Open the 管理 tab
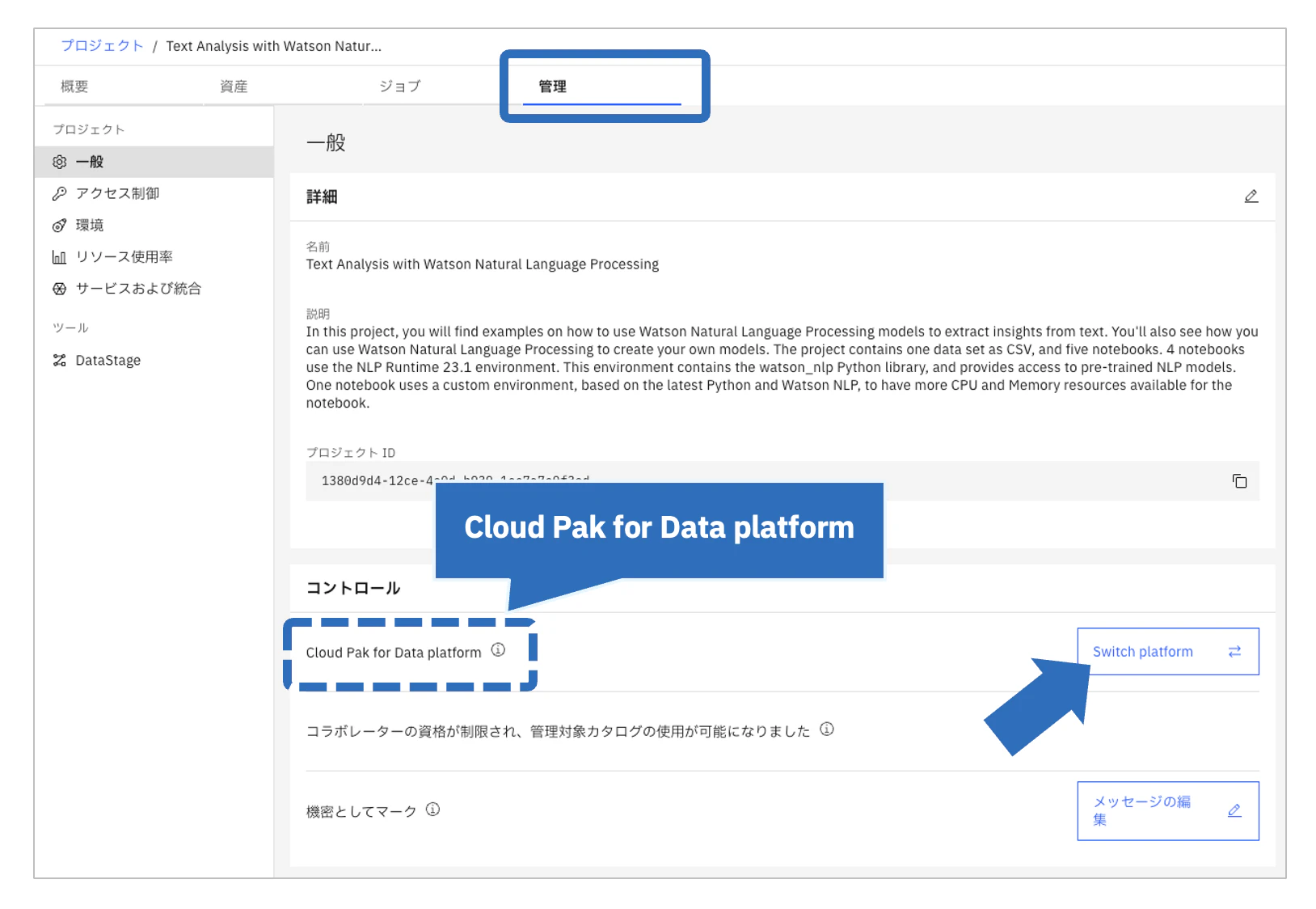This screenshot has height=909, width=1316. [x=602, y=87]
